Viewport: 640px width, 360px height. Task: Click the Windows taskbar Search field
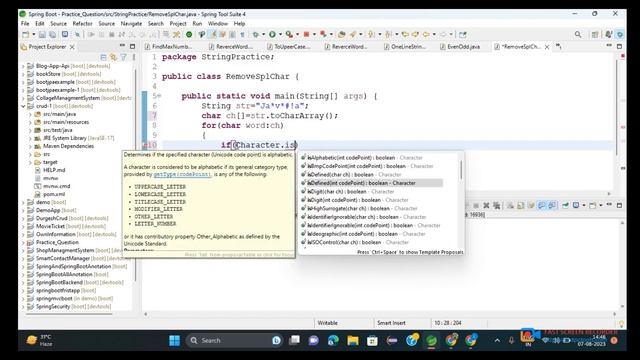click(x=233, y=340)
